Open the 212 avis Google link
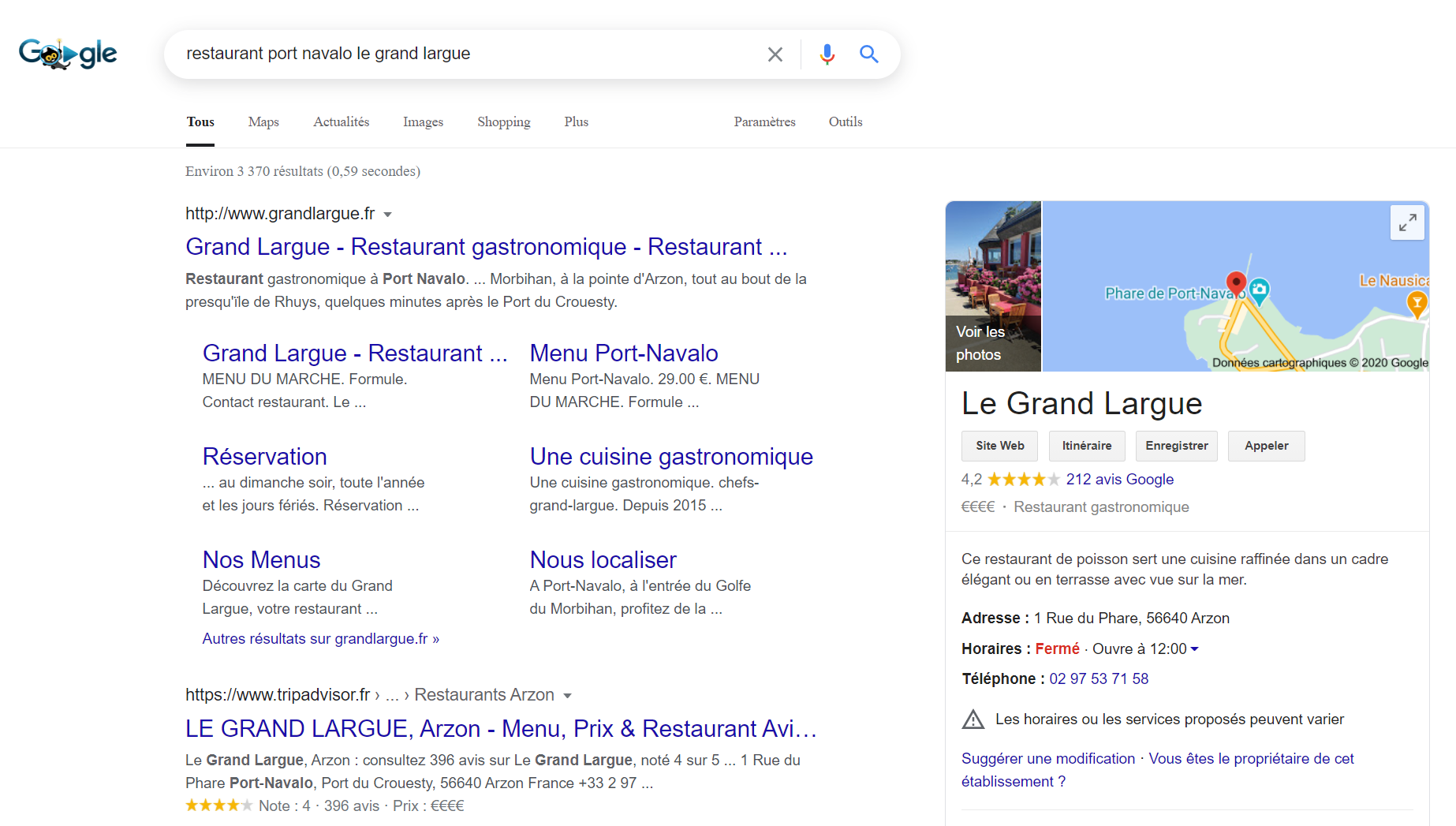This screenshot has width=1456, height=826. click(x=1120, y=479)
